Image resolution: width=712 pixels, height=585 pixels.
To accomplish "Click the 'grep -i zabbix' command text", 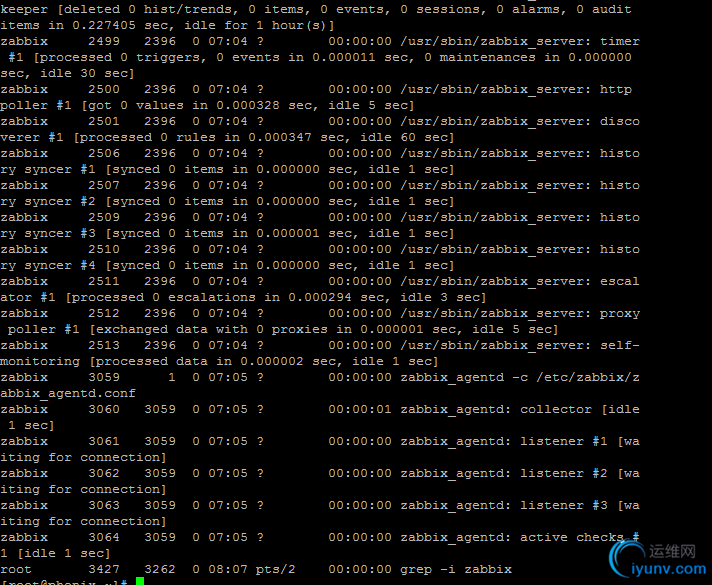I will pos(456,569).
